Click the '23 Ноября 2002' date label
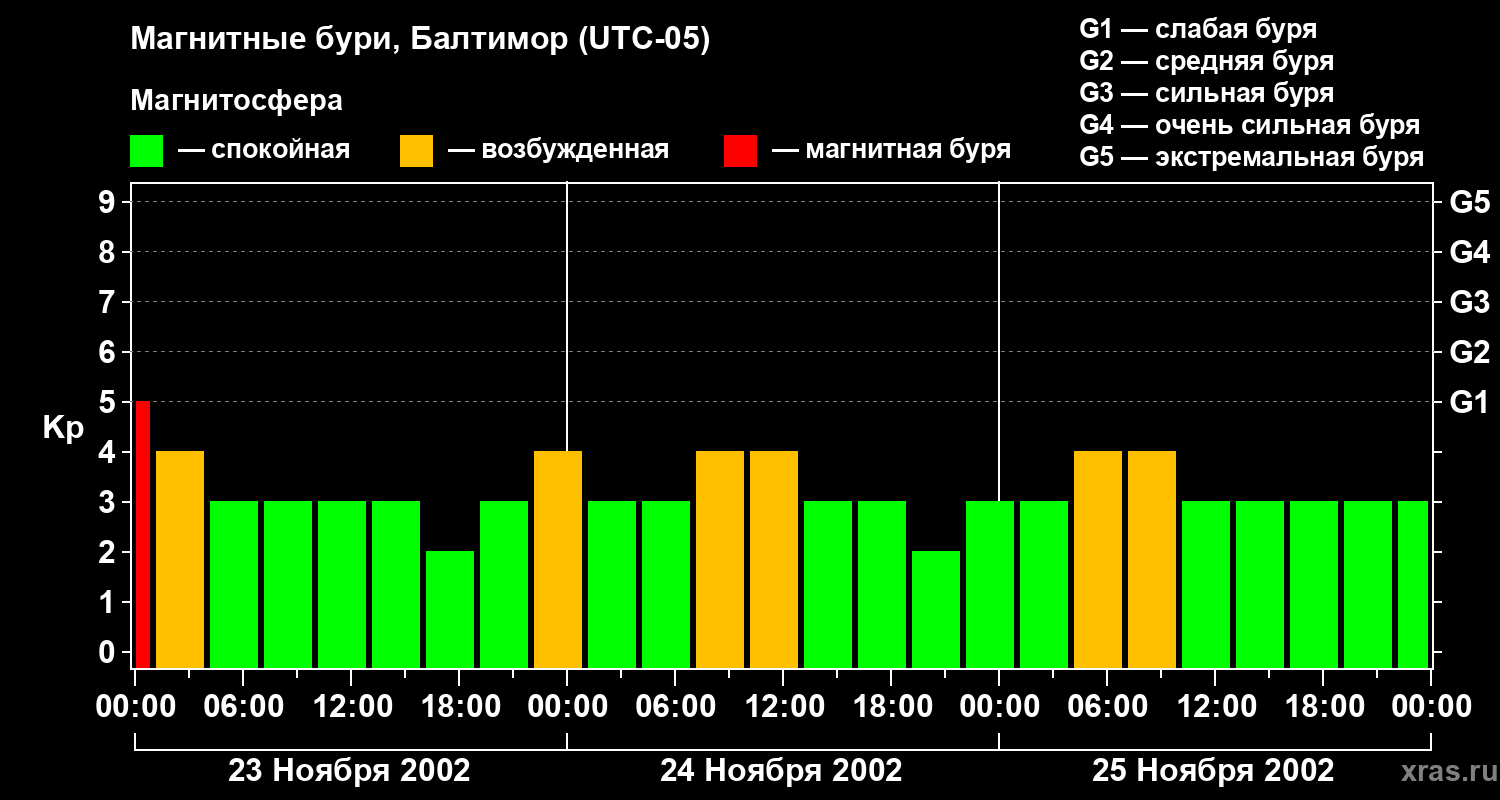The width and height of the screenshot is (1500, 800). (x=349, y=771)
